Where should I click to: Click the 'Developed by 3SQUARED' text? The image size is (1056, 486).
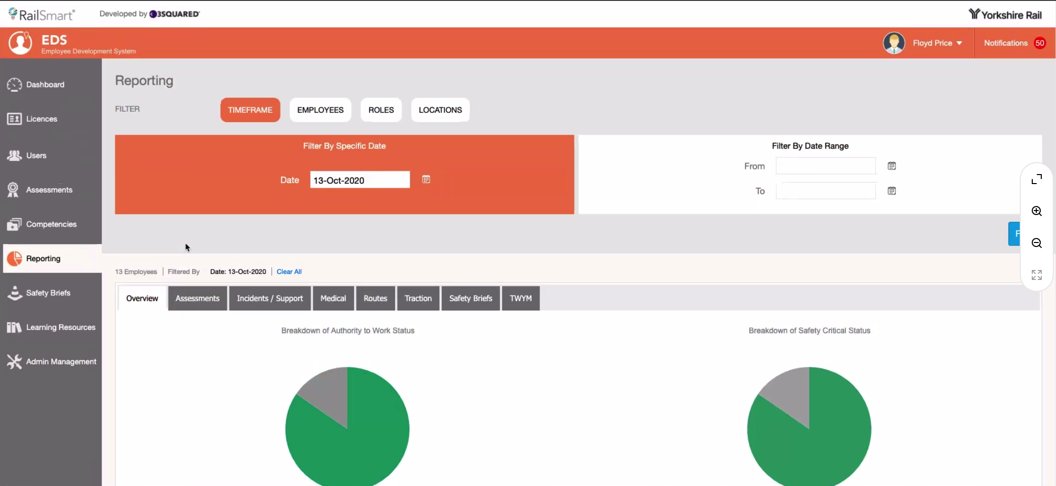[x=150, y=13]
